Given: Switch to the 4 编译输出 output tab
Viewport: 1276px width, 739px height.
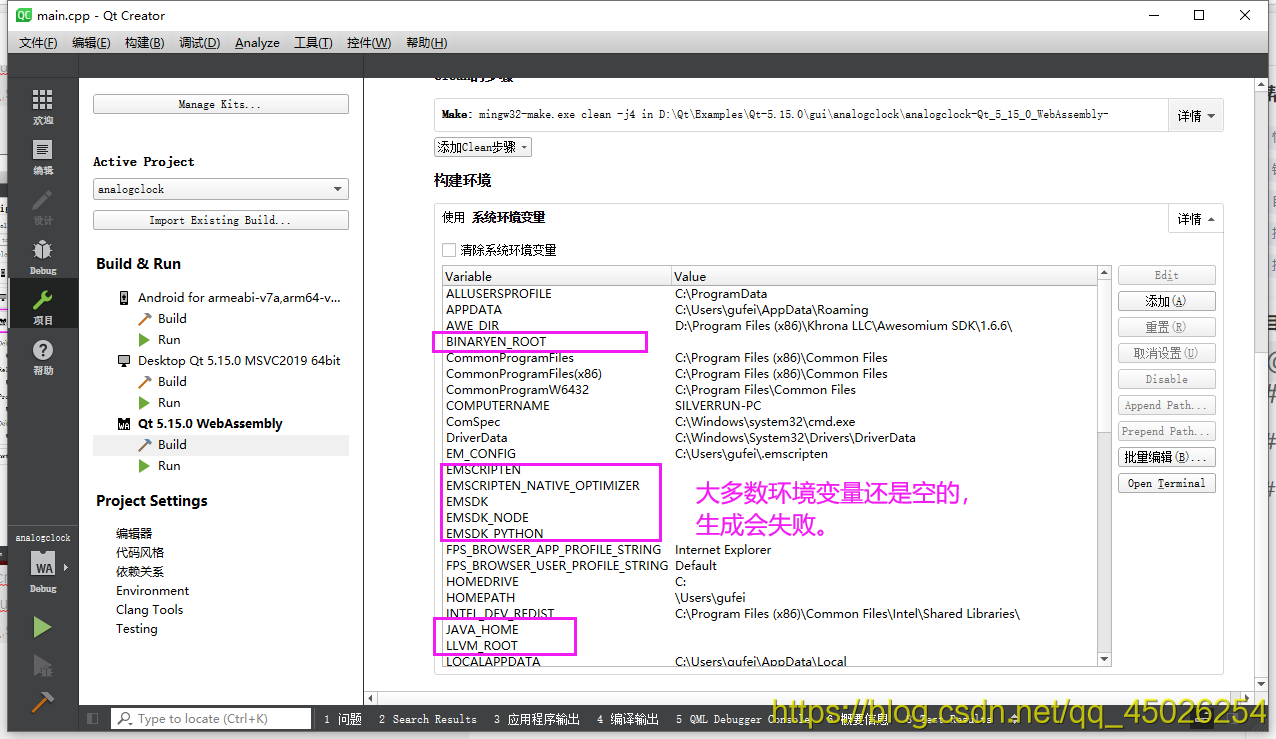Looking at the screenshot, I should tap(627, 718).
